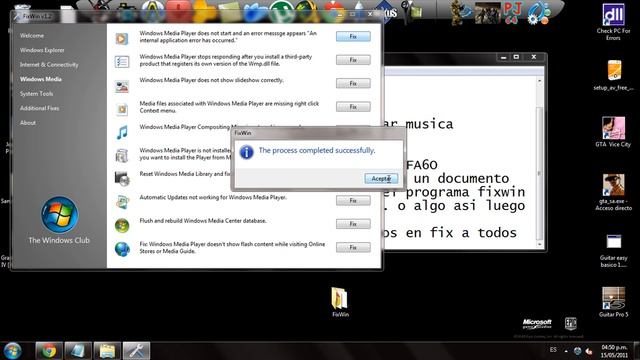640x360 pixels.
Task: Open gta_sa.exe Acceso directo shortcut
Action: pos(613,193)
